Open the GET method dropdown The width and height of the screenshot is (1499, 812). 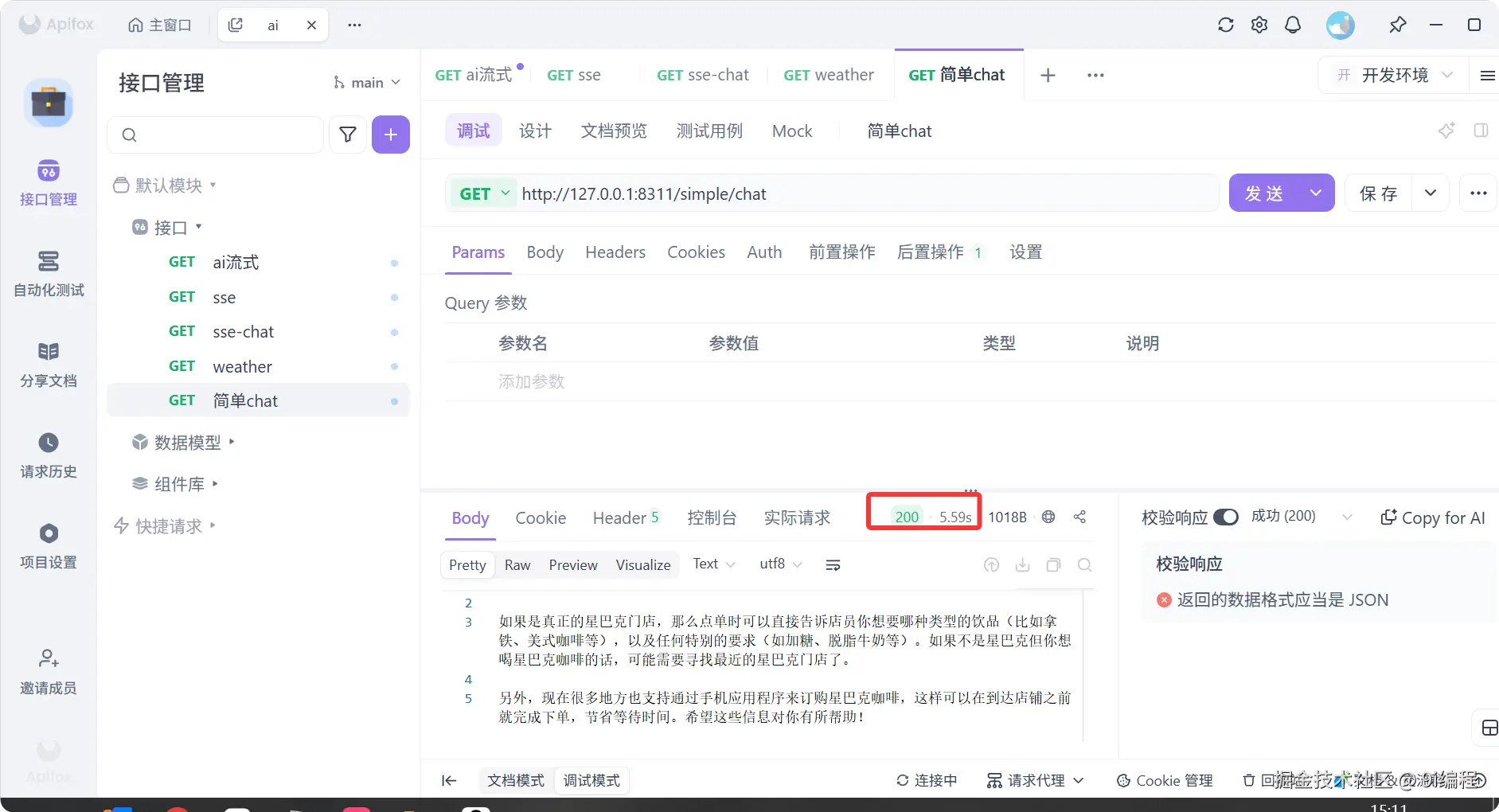(484, 193)
